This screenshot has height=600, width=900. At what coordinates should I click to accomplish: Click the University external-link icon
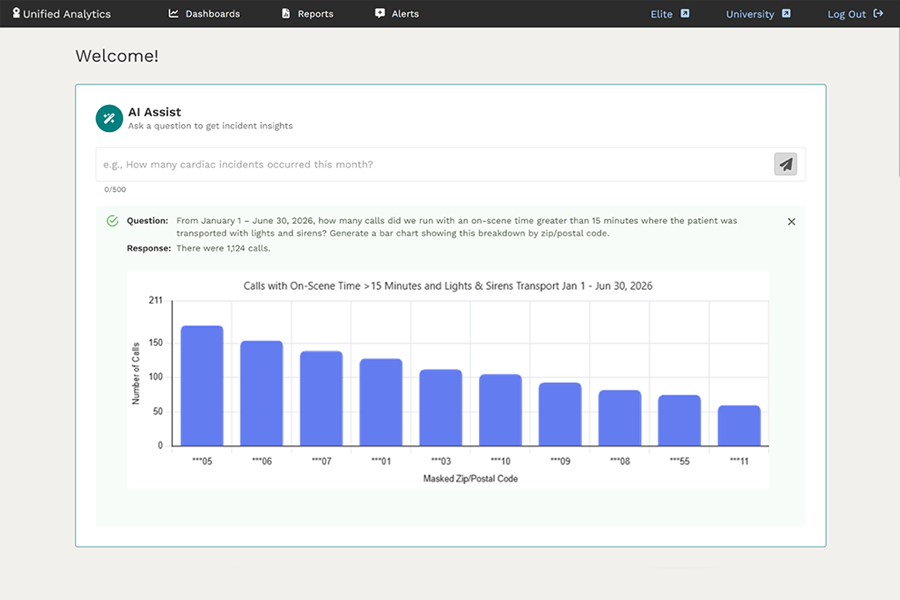pyautogui.click(x=786, y=13)
